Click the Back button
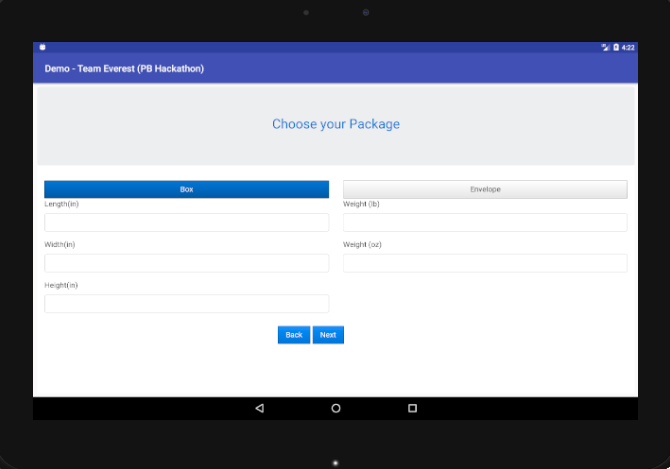The height and width of the screenshot is (469, 670). (x=294, y=335)
